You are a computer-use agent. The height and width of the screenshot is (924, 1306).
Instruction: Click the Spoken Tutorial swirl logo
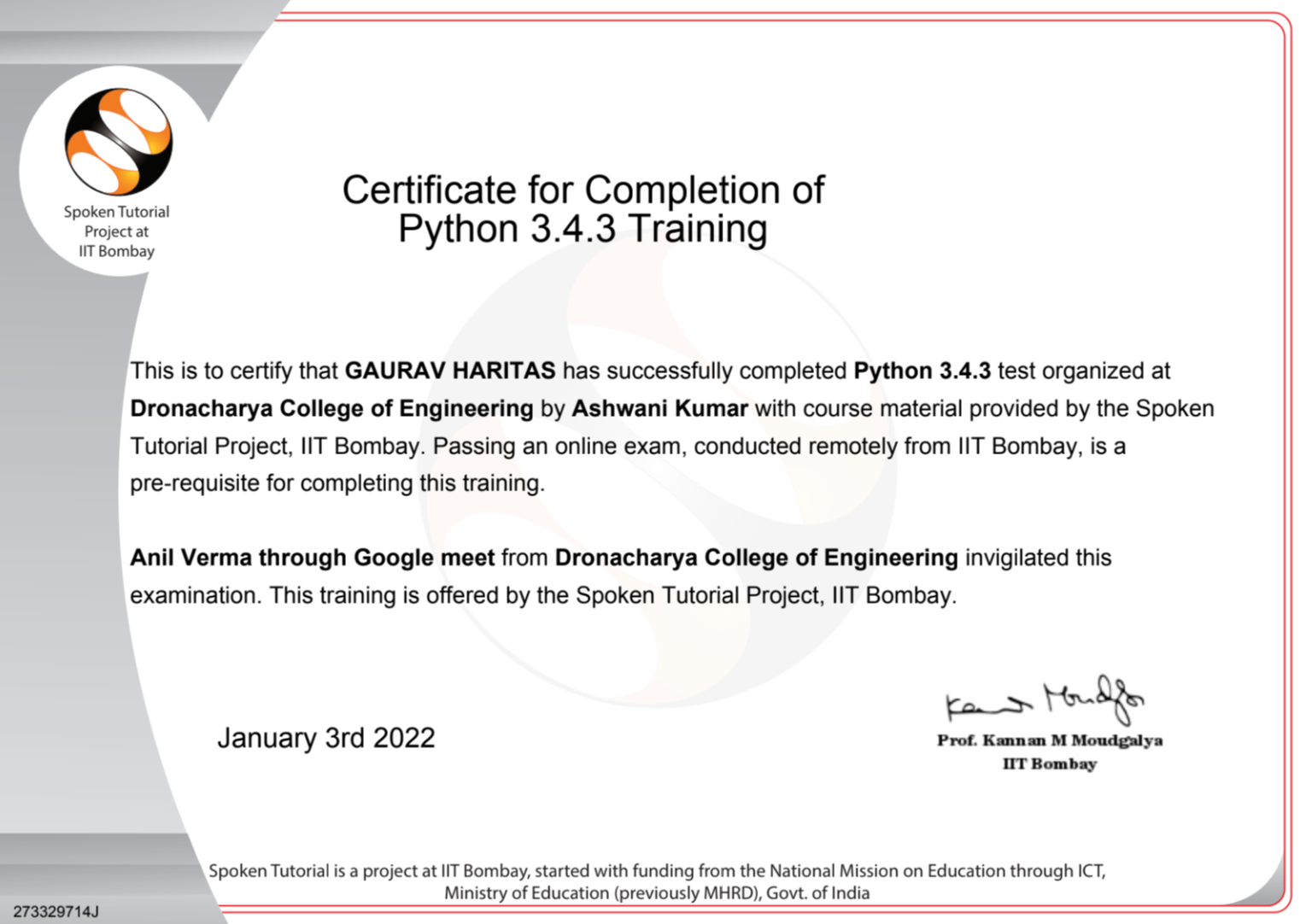[118, 142]
